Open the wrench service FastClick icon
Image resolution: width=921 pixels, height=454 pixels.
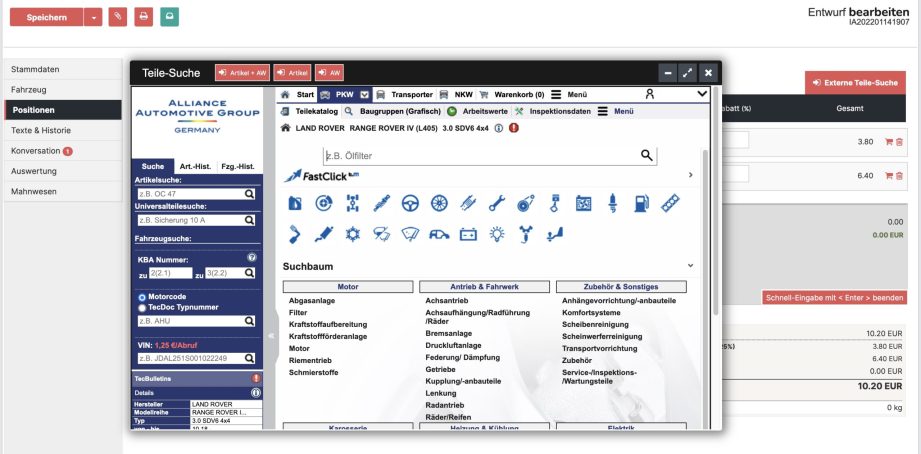[496, 203]
